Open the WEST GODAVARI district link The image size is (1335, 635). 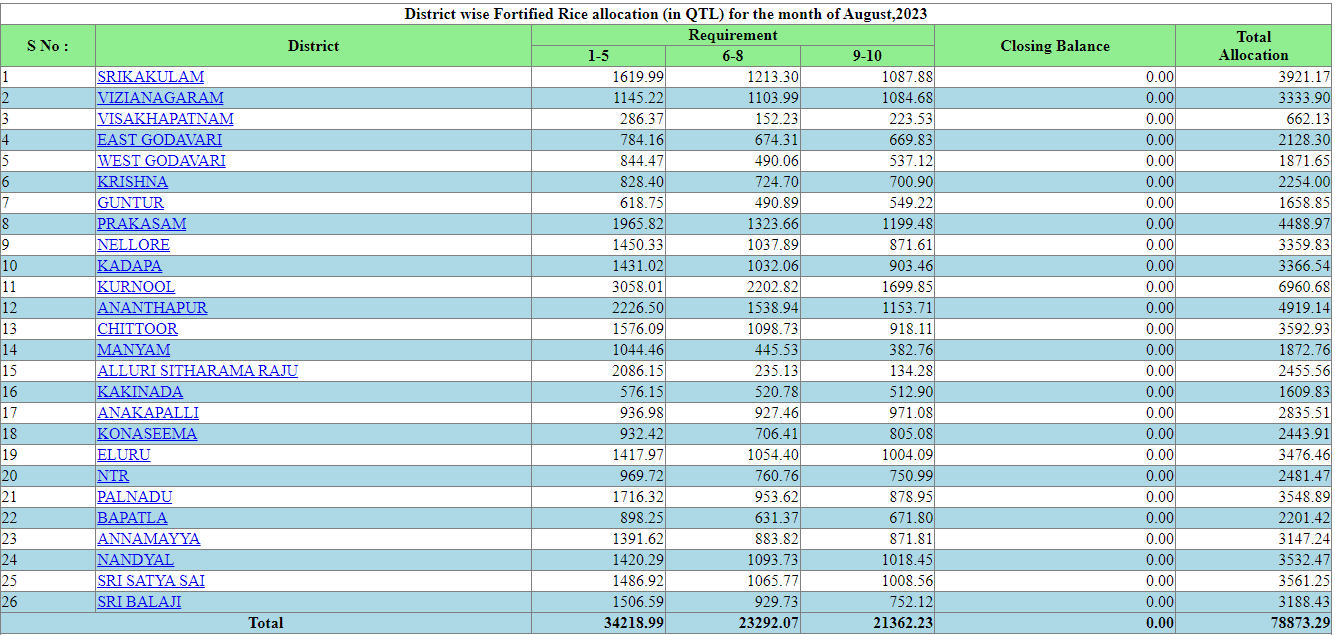coord(161,161)
